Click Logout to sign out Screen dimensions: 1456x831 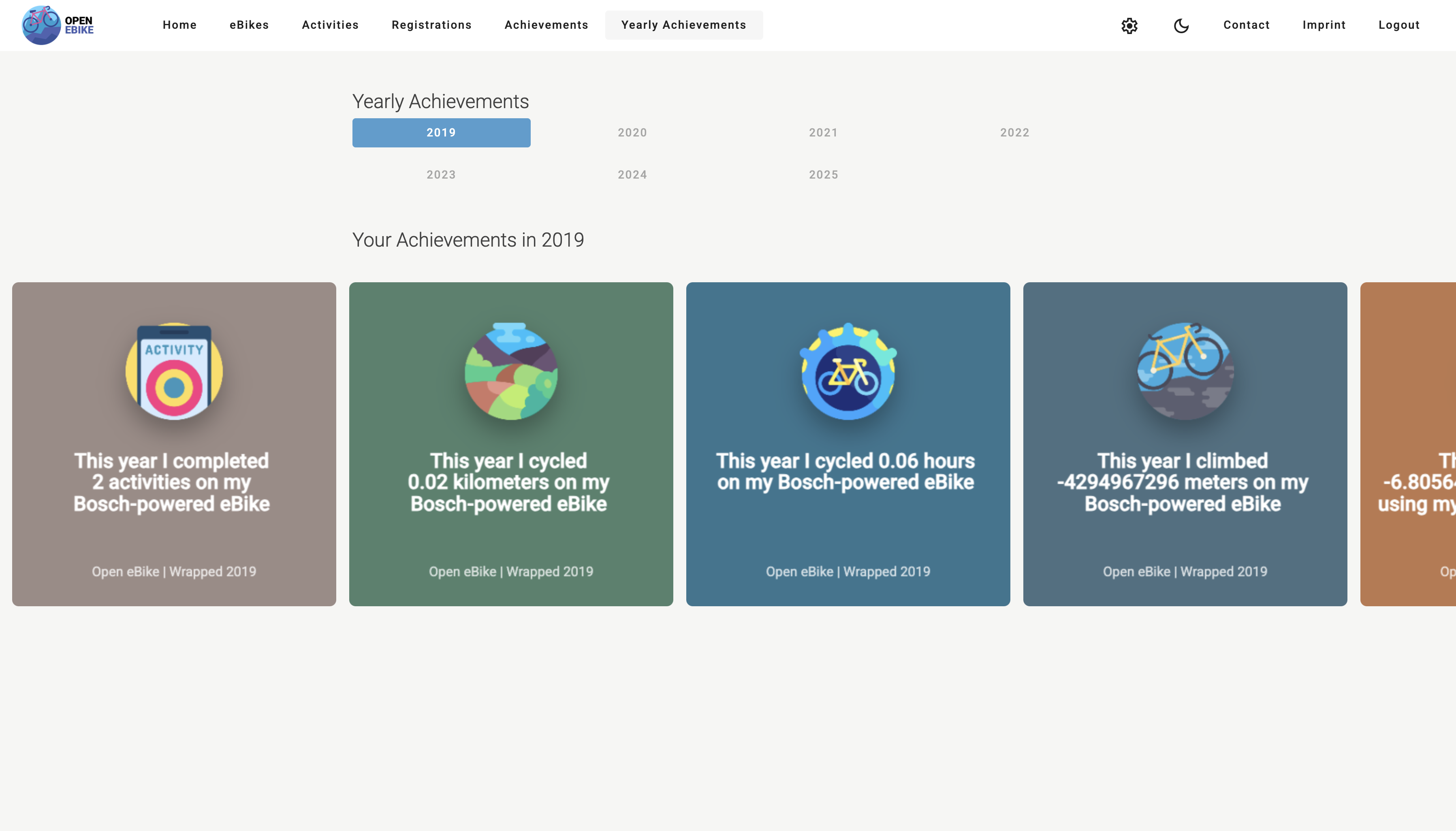(1398, 25)
